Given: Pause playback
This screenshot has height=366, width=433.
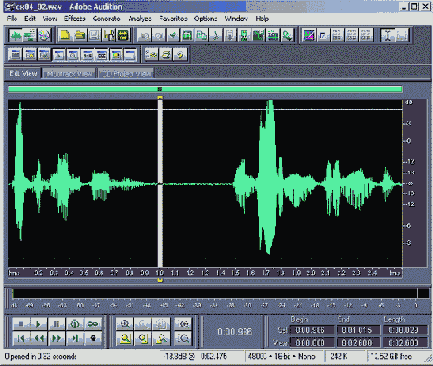Looking at the screenshot, I should pos(56,324).
